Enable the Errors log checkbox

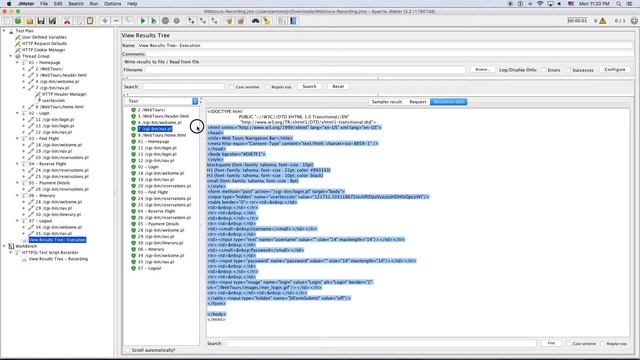pos(544,70)
